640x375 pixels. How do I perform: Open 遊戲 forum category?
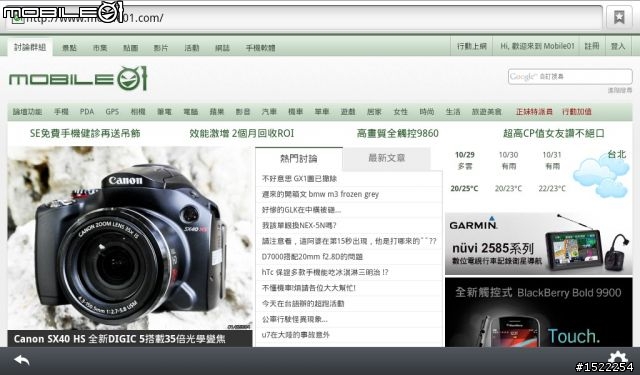click(348, 111)
